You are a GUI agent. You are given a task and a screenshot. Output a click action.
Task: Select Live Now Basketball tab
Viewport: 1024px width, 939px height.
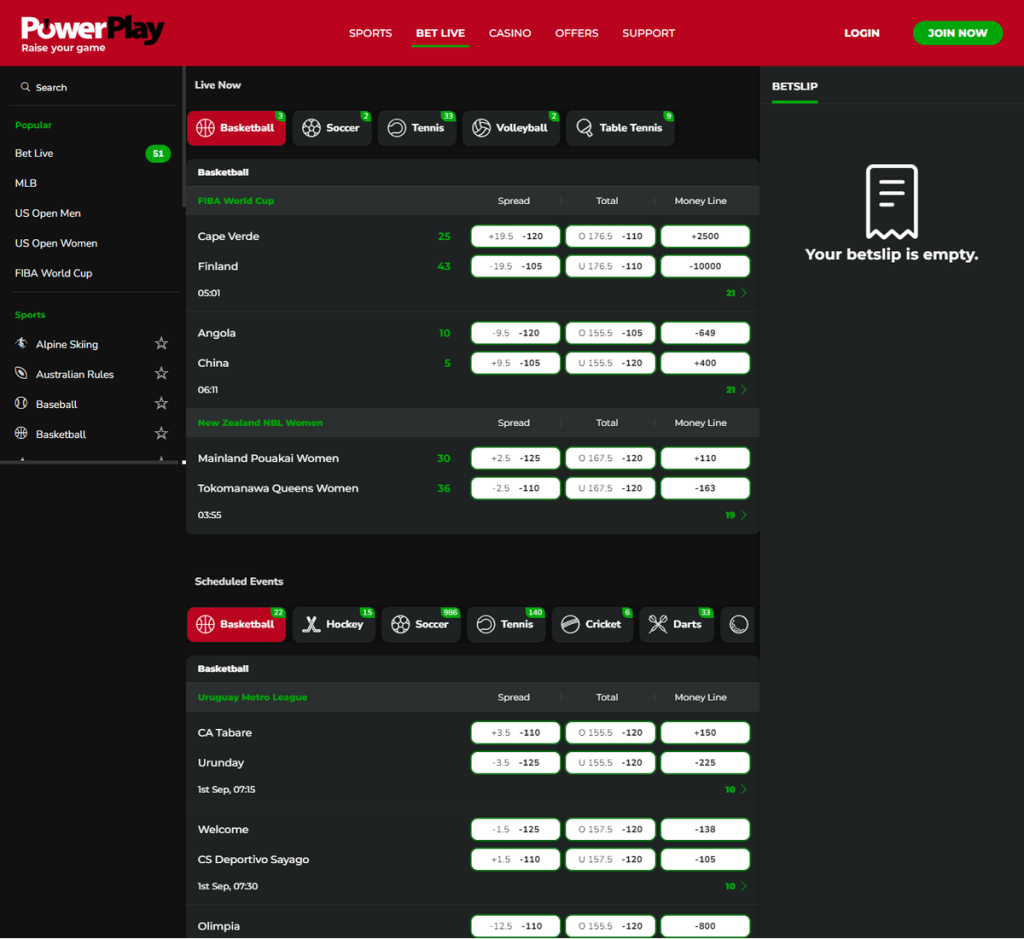pyautogui.click(x=236, y=128)
